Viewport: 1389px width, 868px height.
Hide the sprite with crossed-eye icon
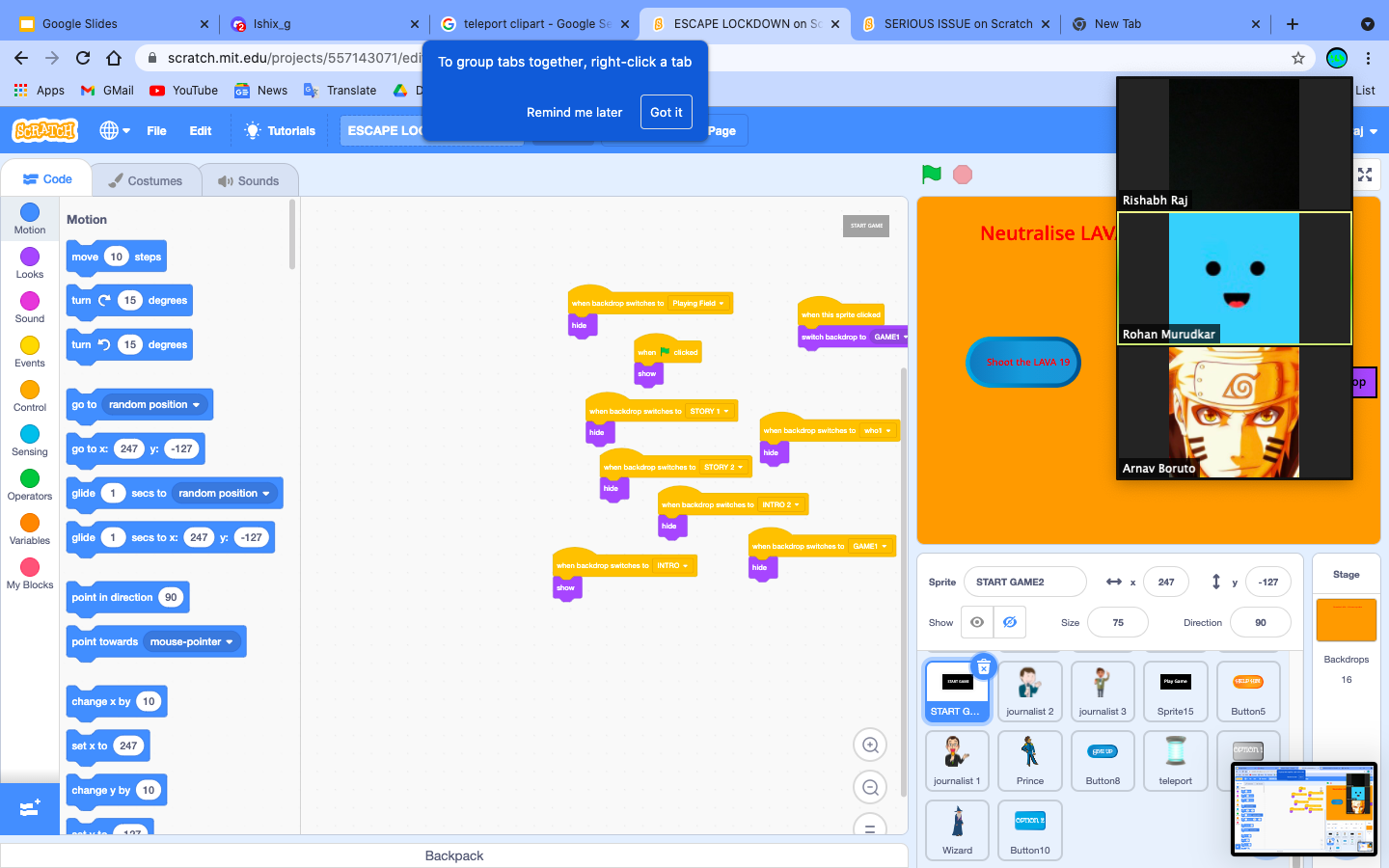[x=1010, y=622]
